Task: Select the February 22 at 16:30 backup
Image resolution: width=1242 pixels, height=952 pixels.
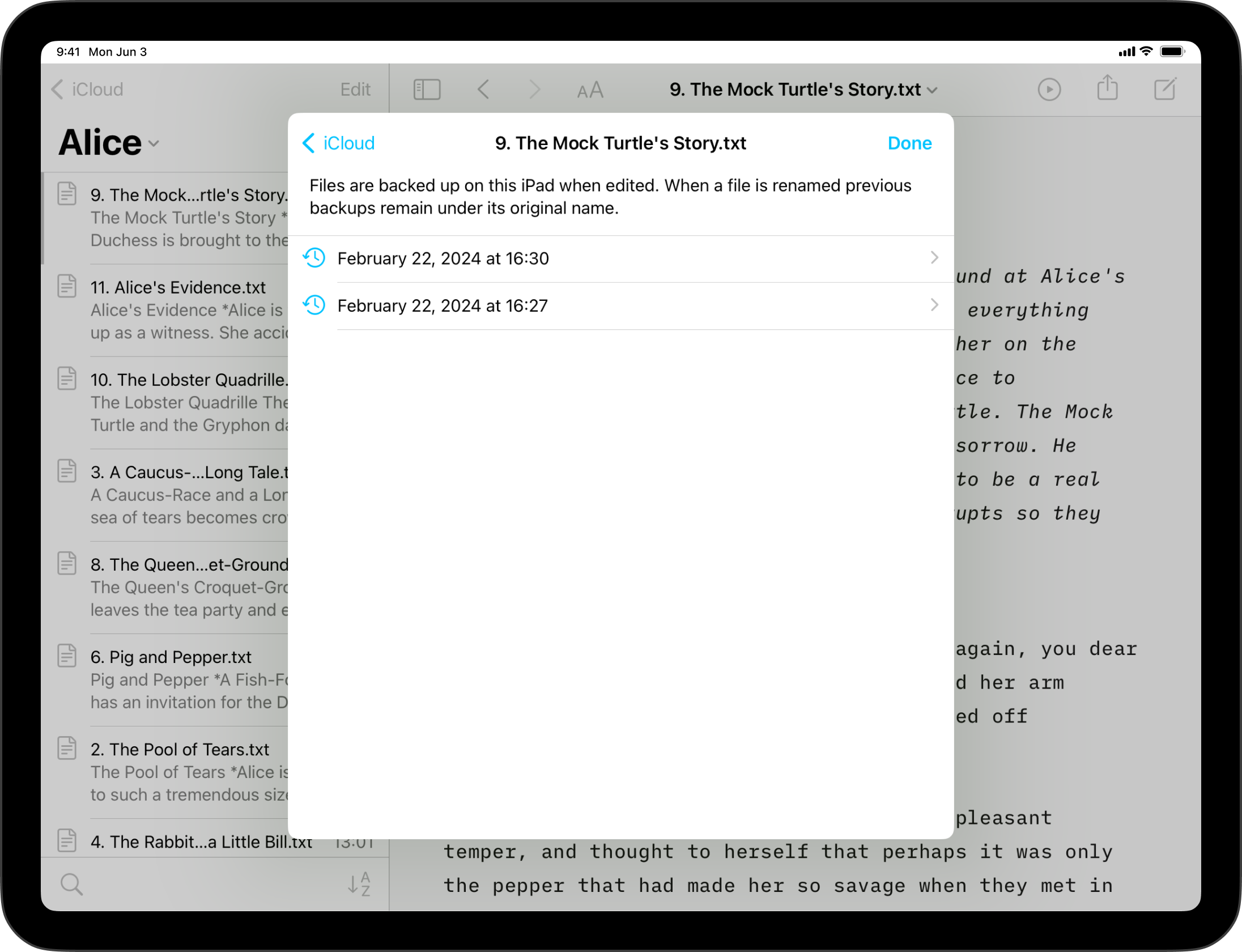Action: coord(443,259)
